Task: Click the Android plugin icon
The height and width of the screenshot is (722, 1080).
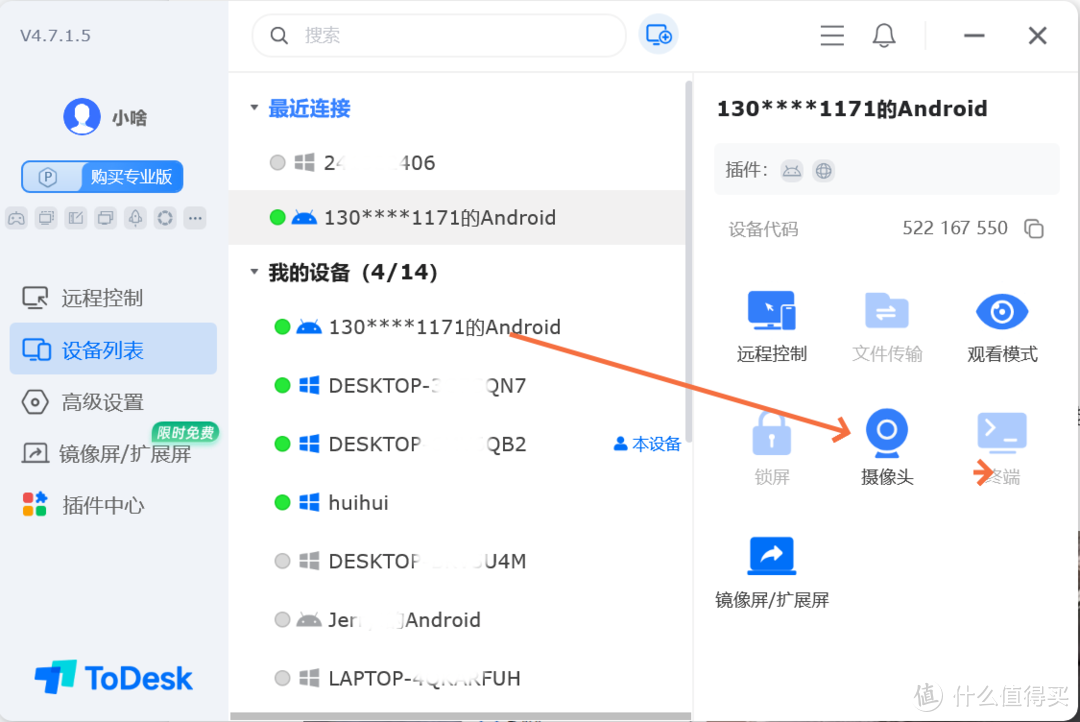Action: pos(791,170)
